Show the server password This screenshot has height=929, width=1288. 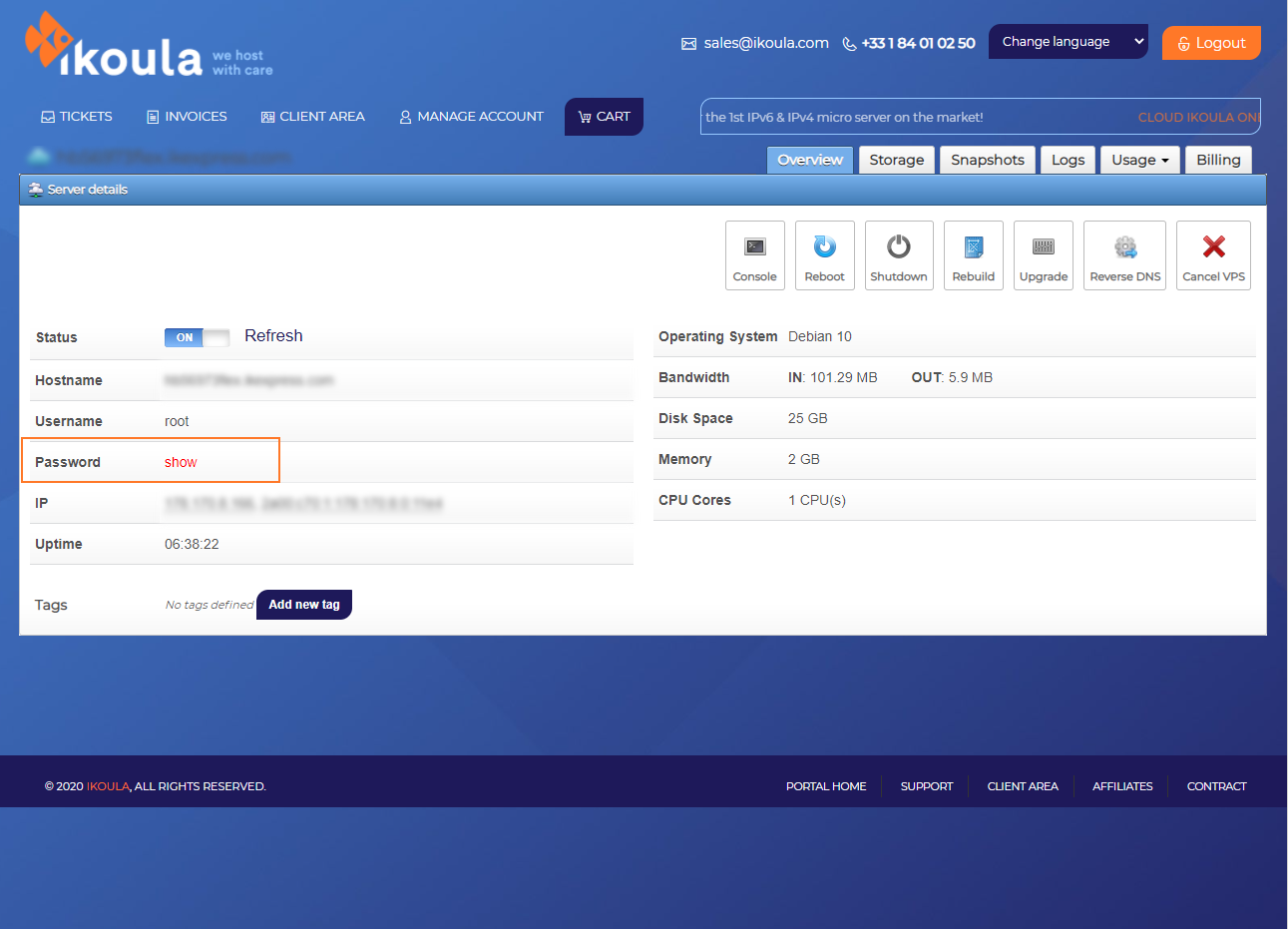(x=181, y=462)
